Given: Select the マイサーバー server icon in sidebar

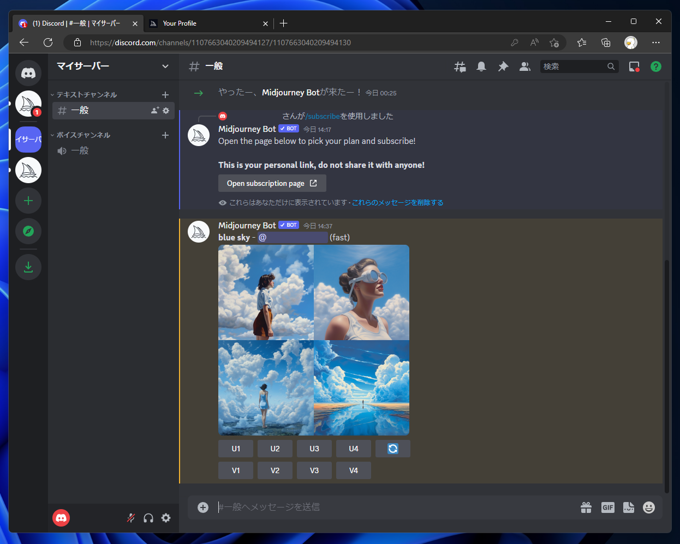Looking at the screenshot, I should click(x=28, y=139).
